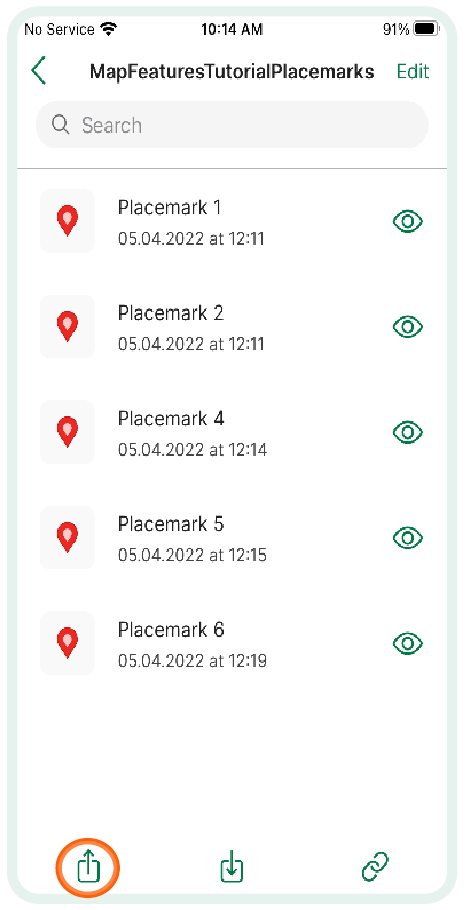Image resolution: width=465 pixels, height=910 pixels.
Task: Go back using the green chevron
Action: [38, 71]
